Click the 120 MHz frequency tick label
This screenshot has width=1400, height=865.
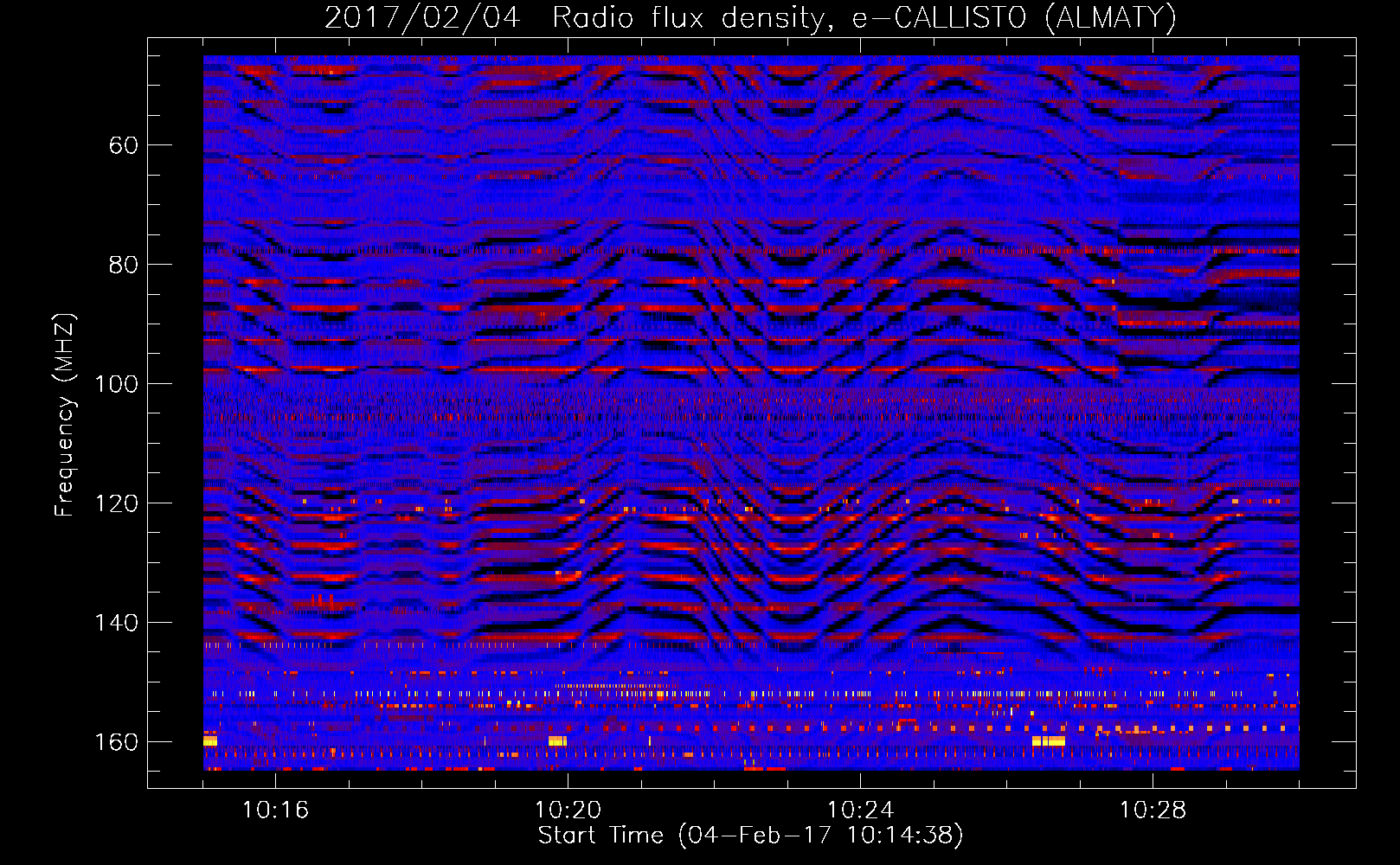point(116,503)
